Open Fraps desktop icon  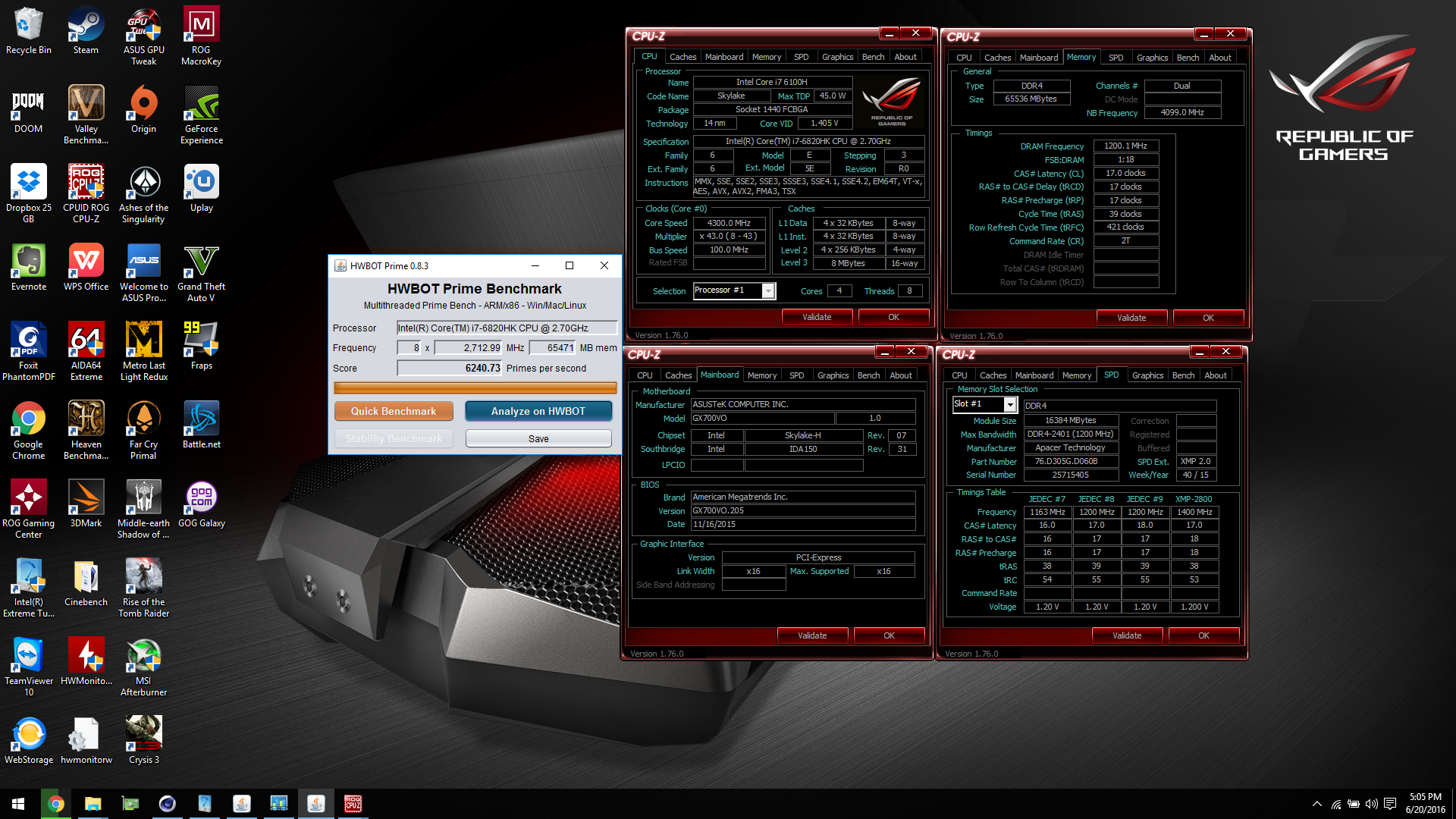(x=201, y=346)
